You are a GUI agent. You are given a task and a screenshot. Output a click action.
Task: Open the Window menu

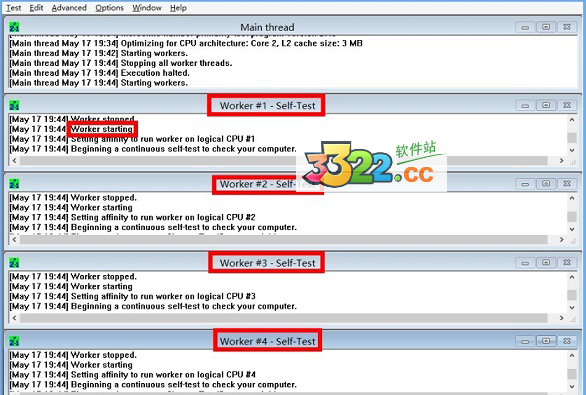[146, 7]
